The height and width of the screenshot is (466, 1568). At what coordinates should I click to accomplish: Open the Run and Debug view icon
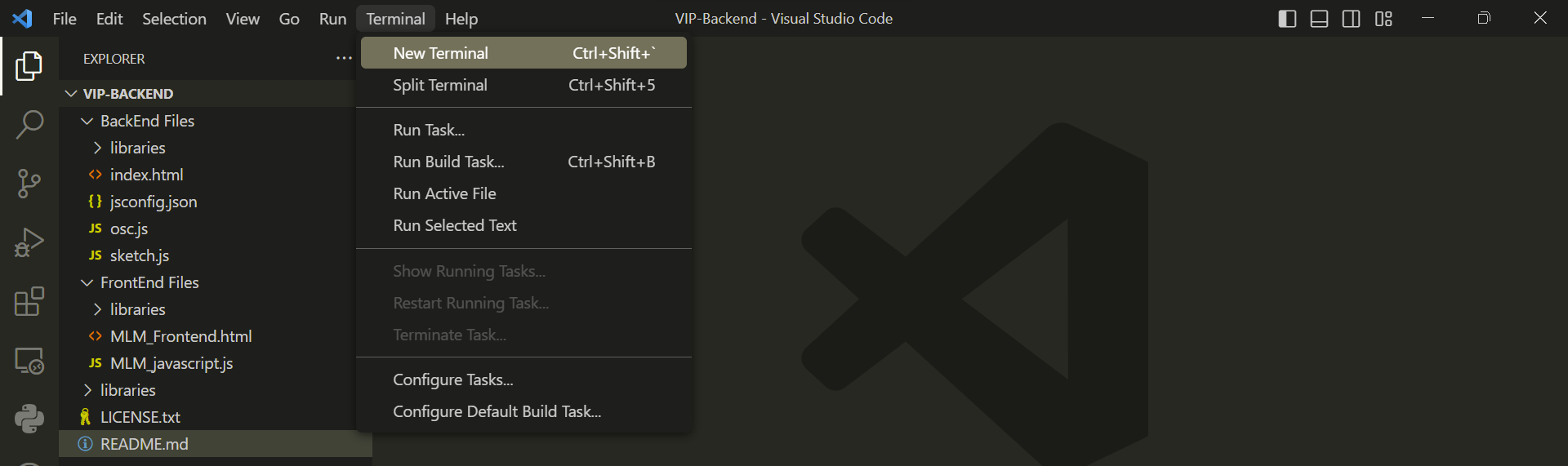29,242
